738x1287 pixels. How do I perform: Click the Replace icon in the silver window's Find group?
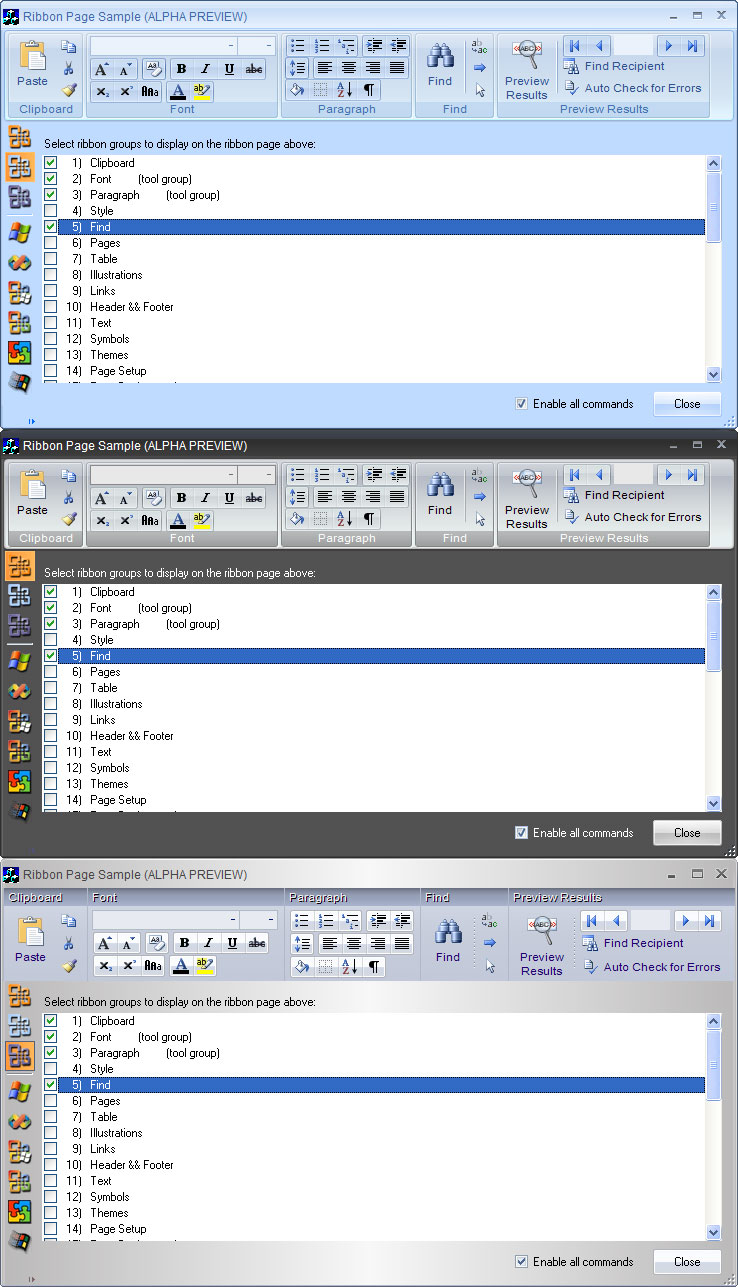click(489, 921)
